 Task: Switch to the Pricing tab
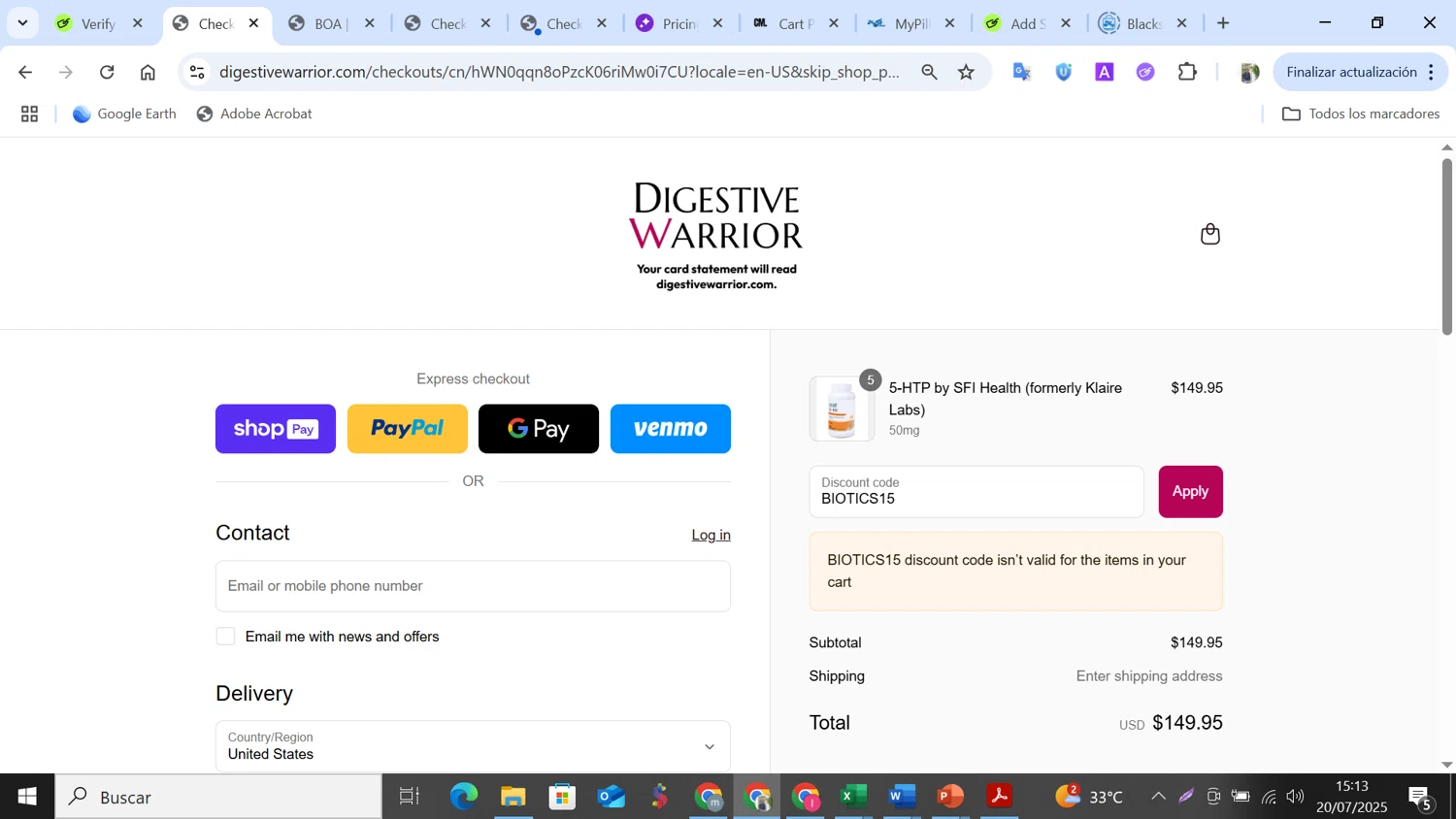[678, 23]
